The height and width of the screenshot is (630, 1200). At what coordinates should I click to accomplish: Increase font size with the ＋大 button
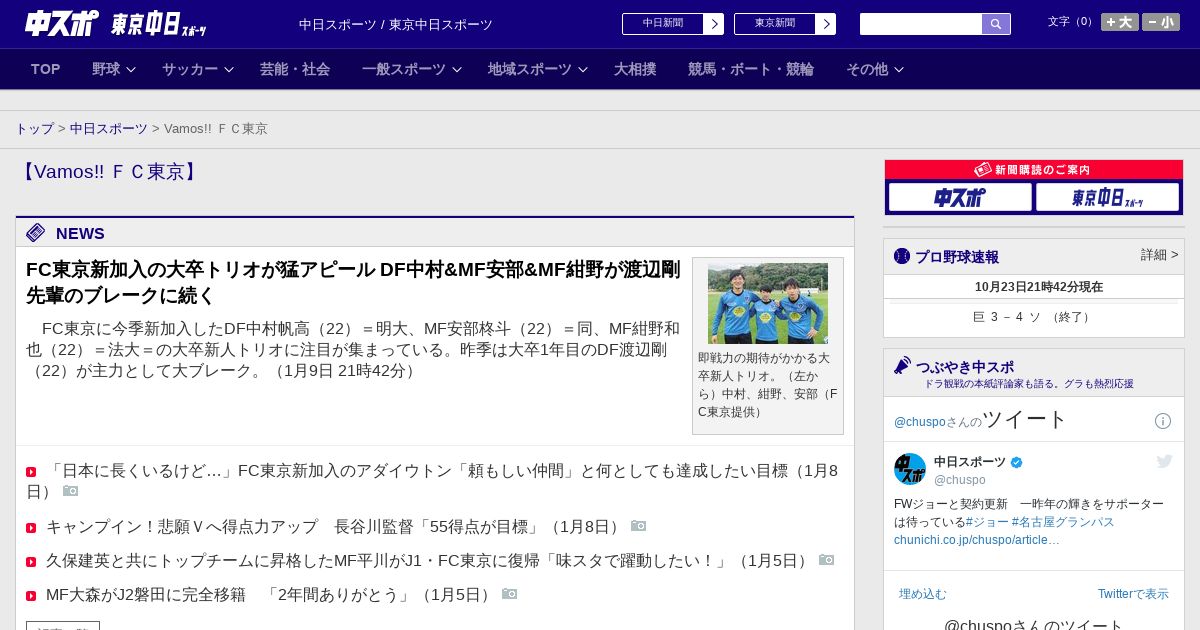click(1120, 22)
